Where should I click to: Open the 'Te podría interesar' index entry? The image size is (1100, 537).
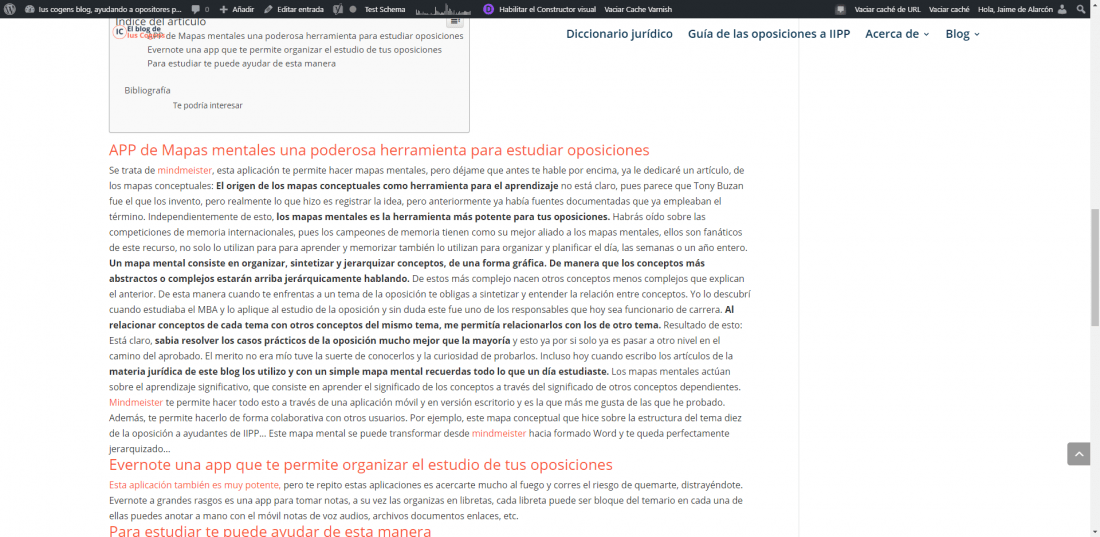point(208,105)
